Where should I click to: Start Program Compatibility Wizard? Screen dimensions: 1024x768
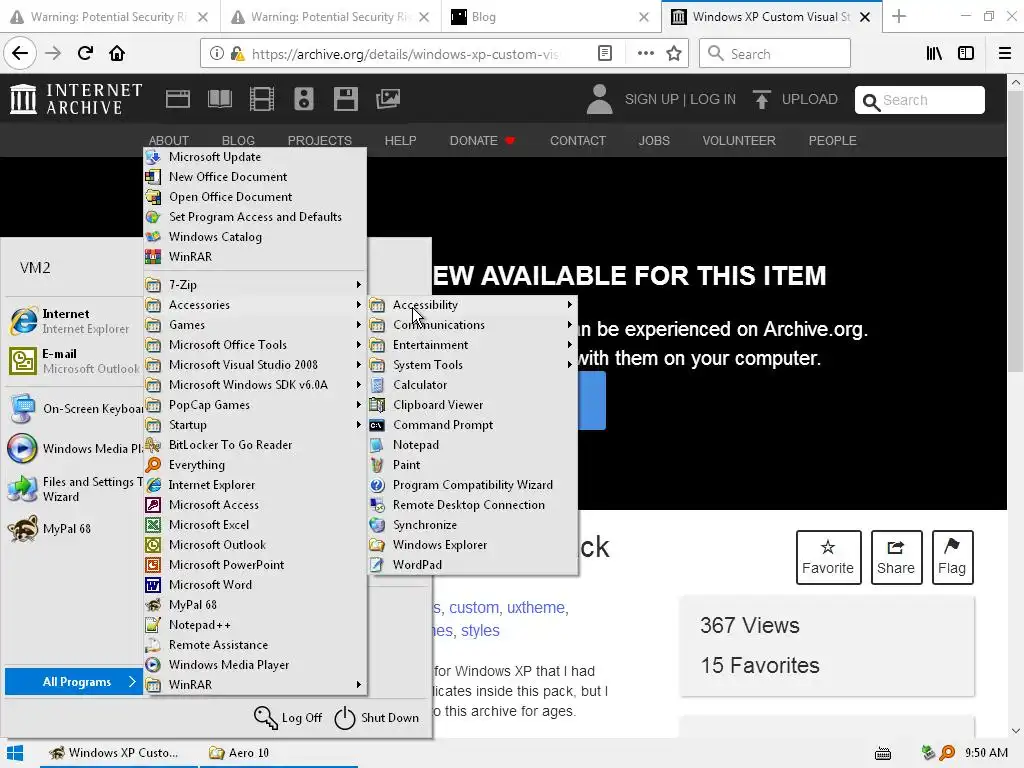pyautogui.click(x=473, y=485)
